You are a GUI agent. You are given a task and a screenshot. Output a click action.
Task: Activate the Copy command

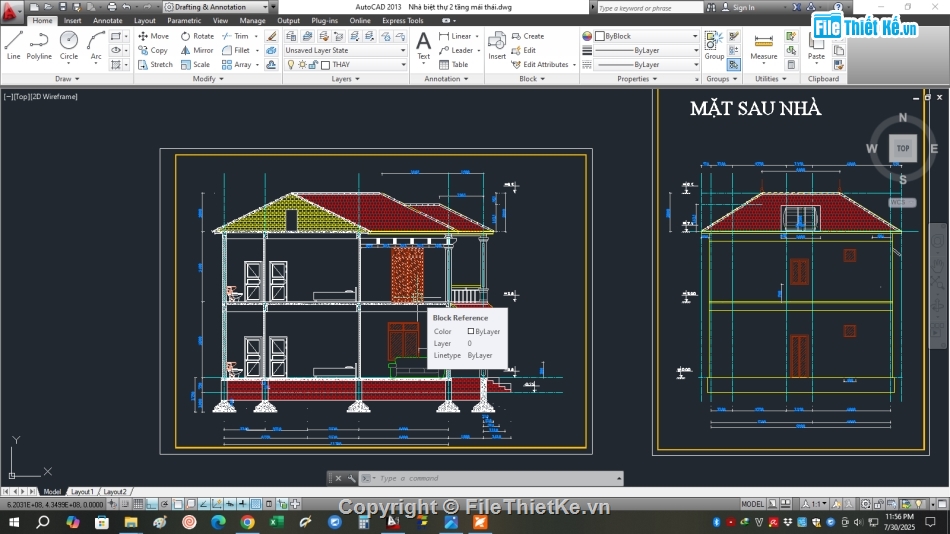[x=153, y=50]
